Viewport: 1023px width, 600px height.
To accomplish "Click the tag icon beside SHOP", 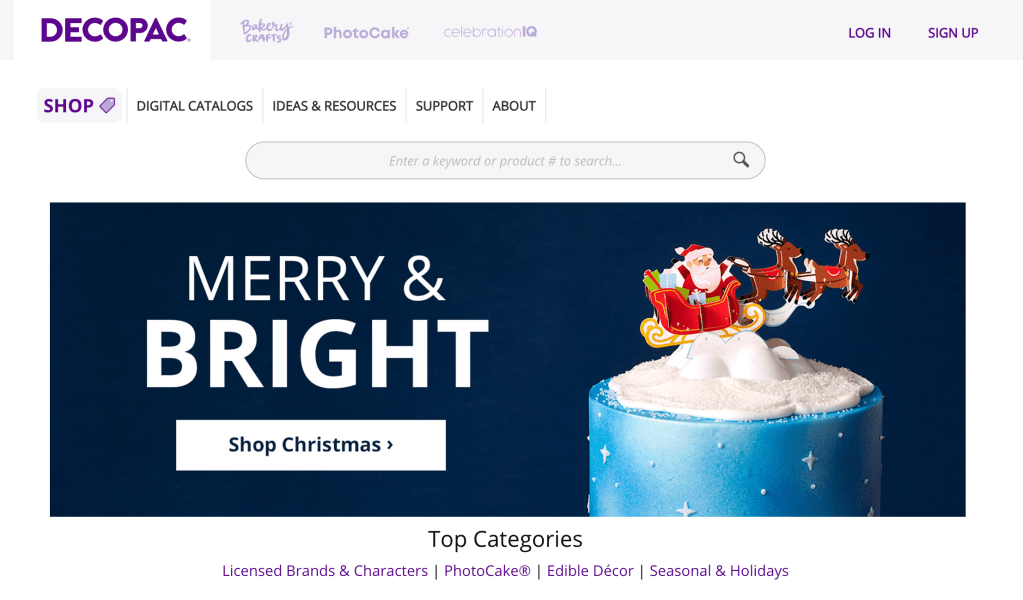I will click(107, 105).
